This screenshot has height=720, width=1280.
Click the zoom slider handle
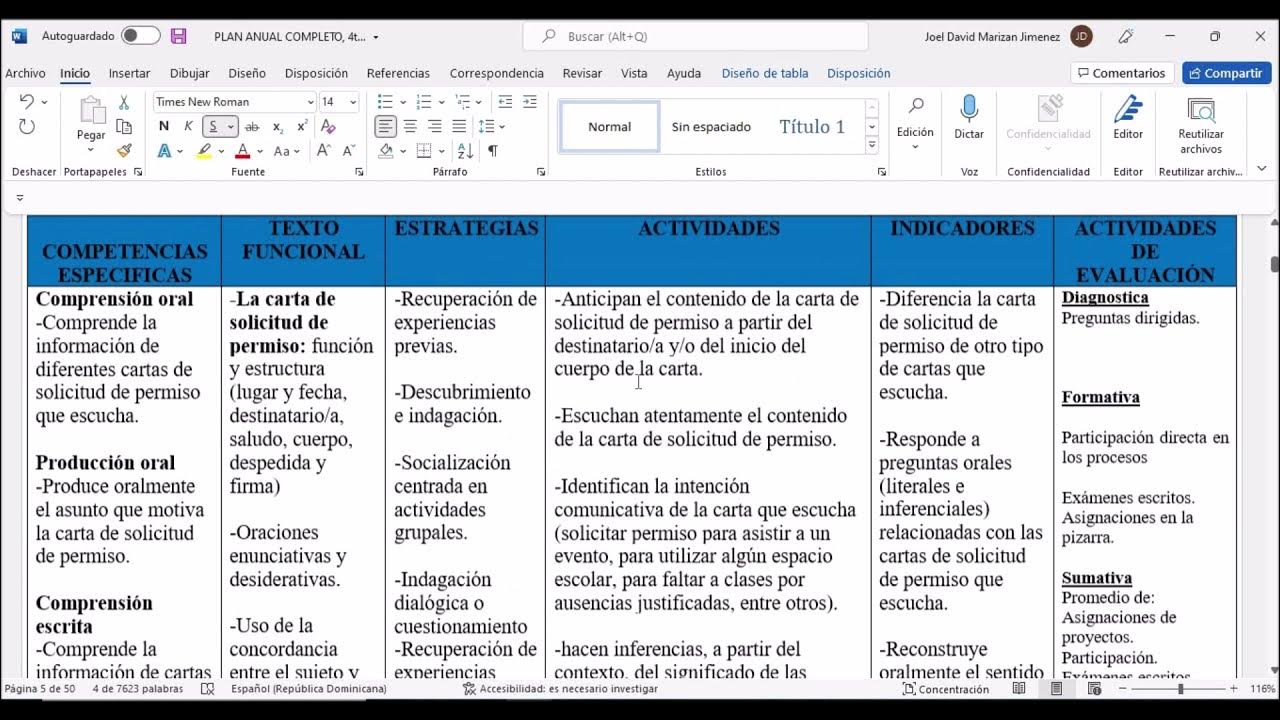[x=1181, y=689]
